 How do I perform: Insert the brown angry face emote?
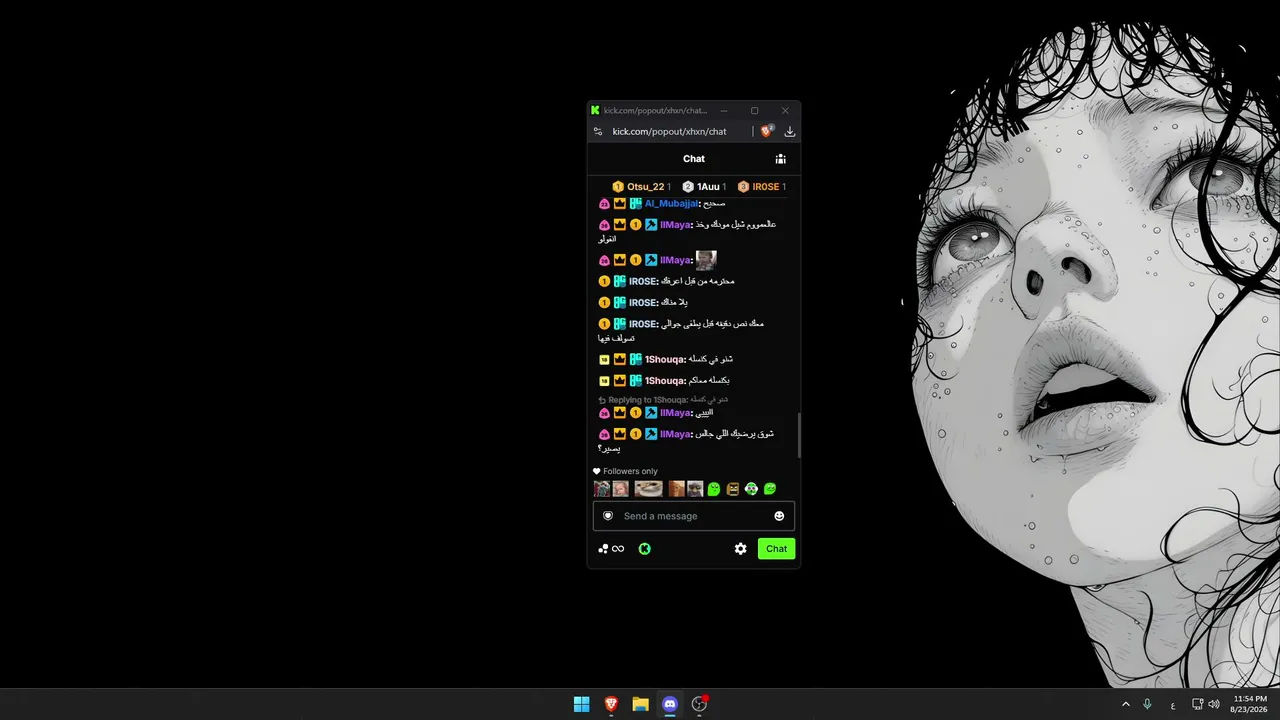click(x=733, y=489)
